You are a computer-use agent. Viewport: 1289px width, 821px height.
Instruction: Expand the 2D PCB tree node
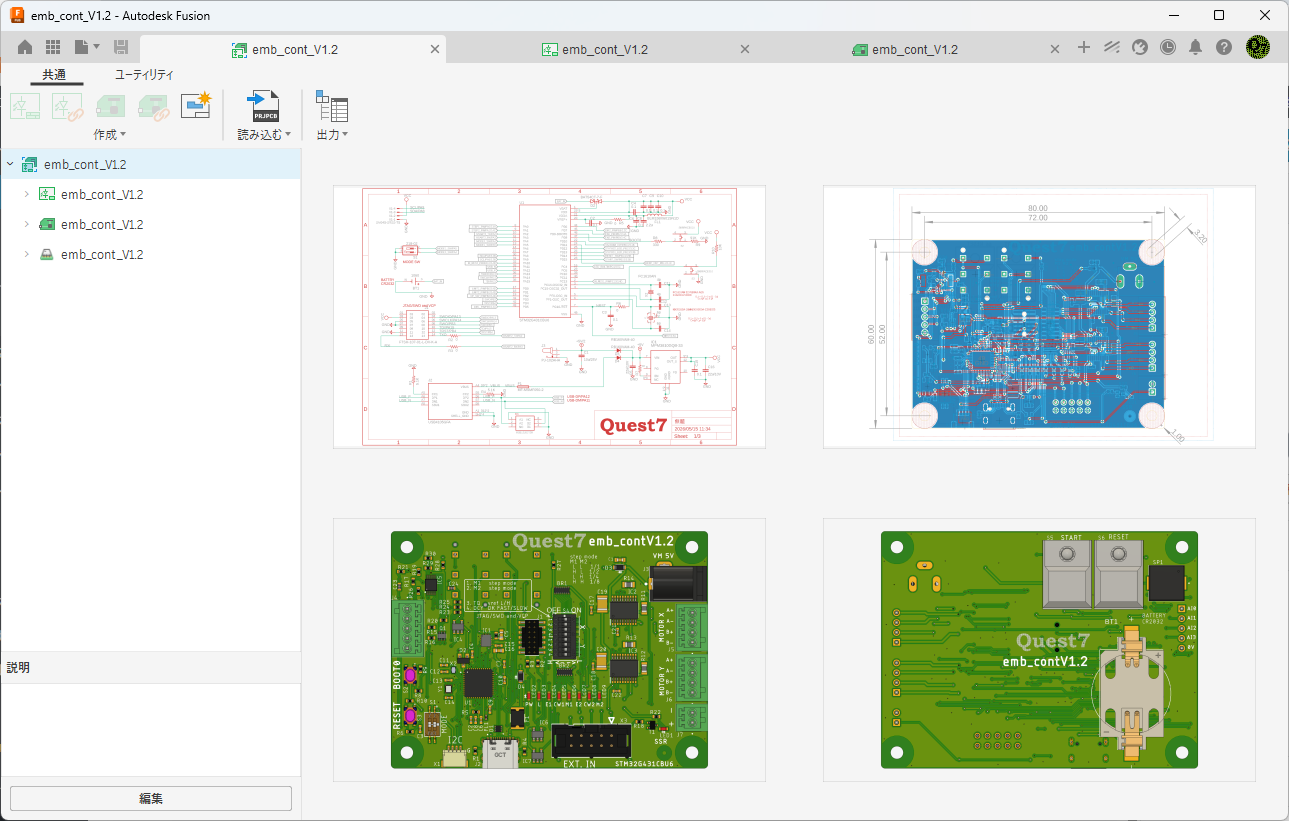click(27, 225)
